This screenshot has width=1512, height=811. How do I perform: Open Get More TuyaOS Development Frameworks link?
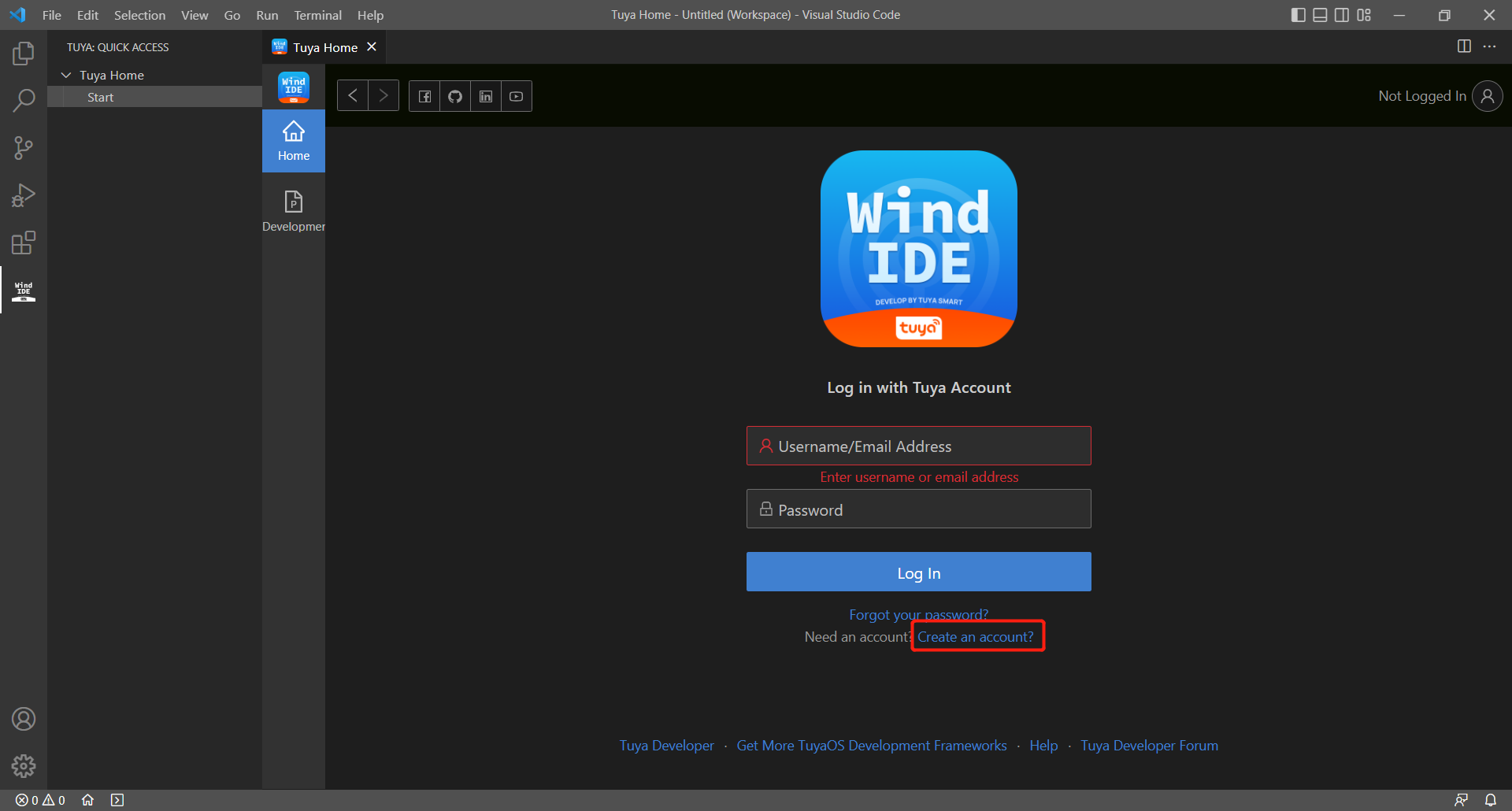[x=871, y=745]
